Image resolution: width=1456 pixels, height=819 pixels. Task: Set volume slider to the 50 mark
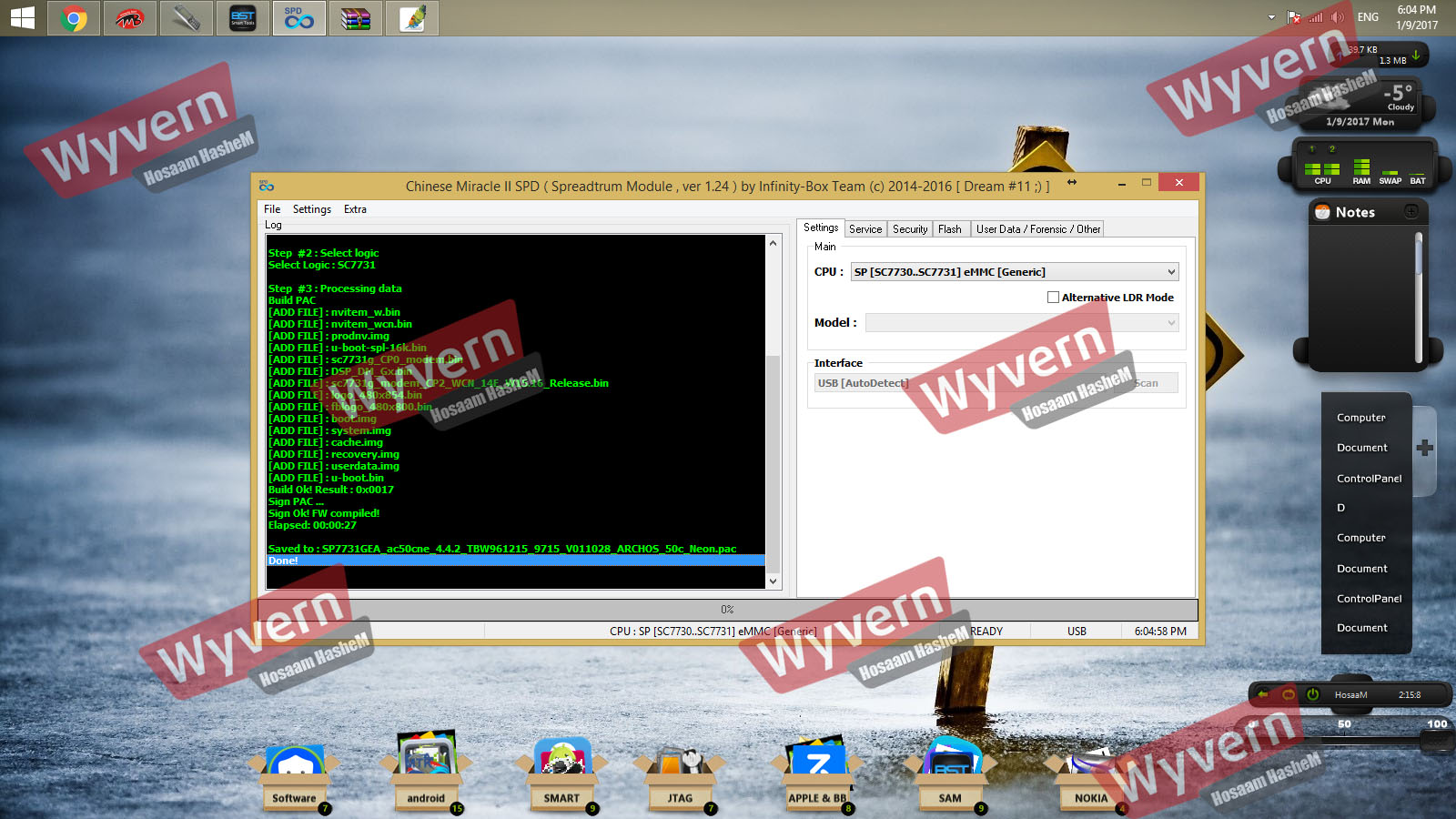click(x=1344, y=724)
